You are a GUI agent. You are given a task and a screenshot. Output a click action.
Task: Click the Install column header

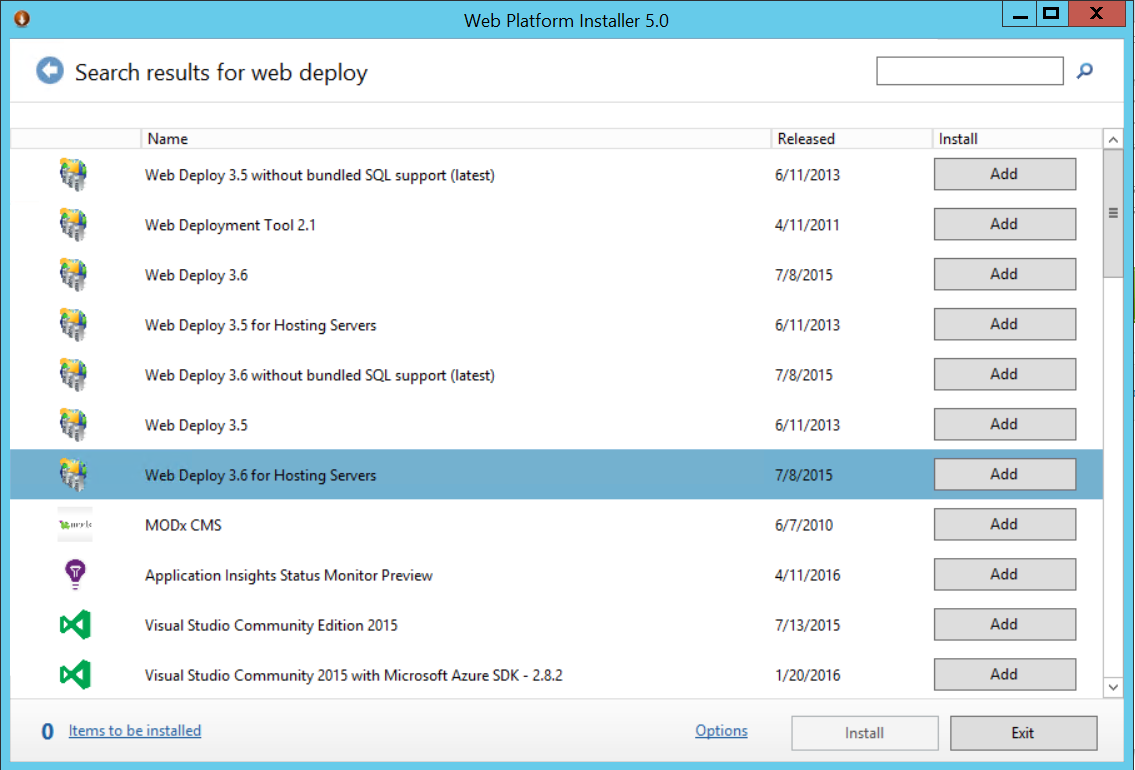(1017, 138)
